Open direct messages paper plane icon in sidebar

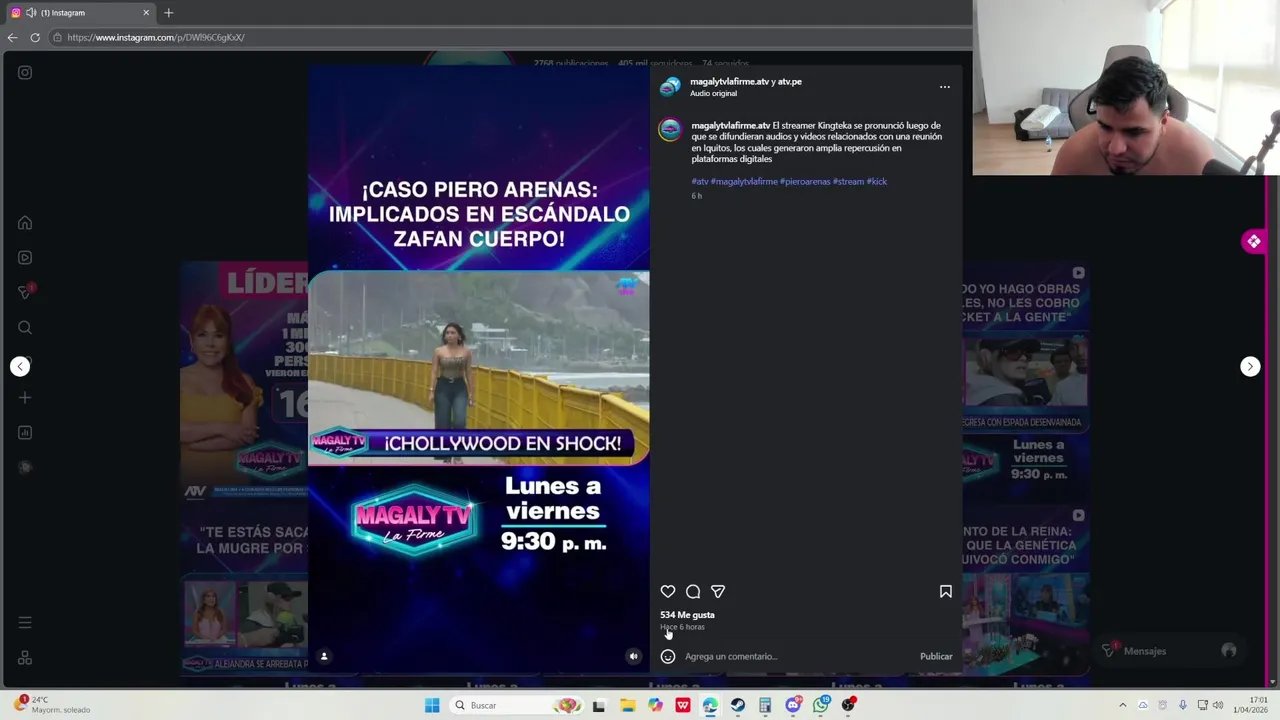(x=25, y=292)
